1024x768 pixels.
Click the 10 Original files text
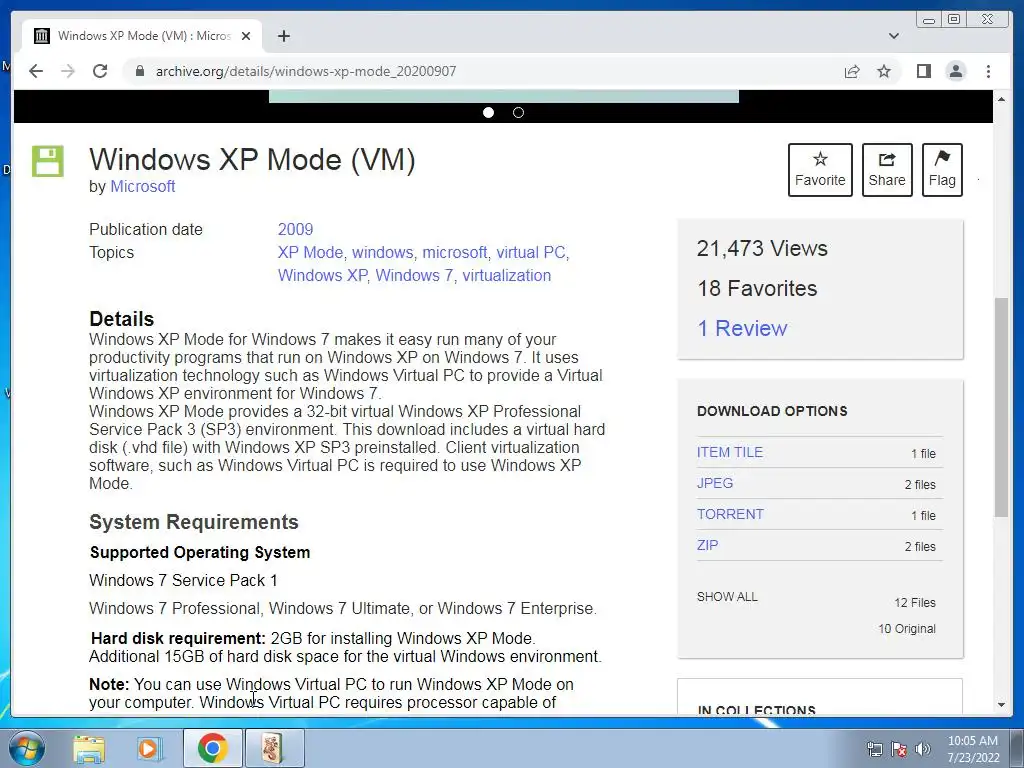coord(906,628)
